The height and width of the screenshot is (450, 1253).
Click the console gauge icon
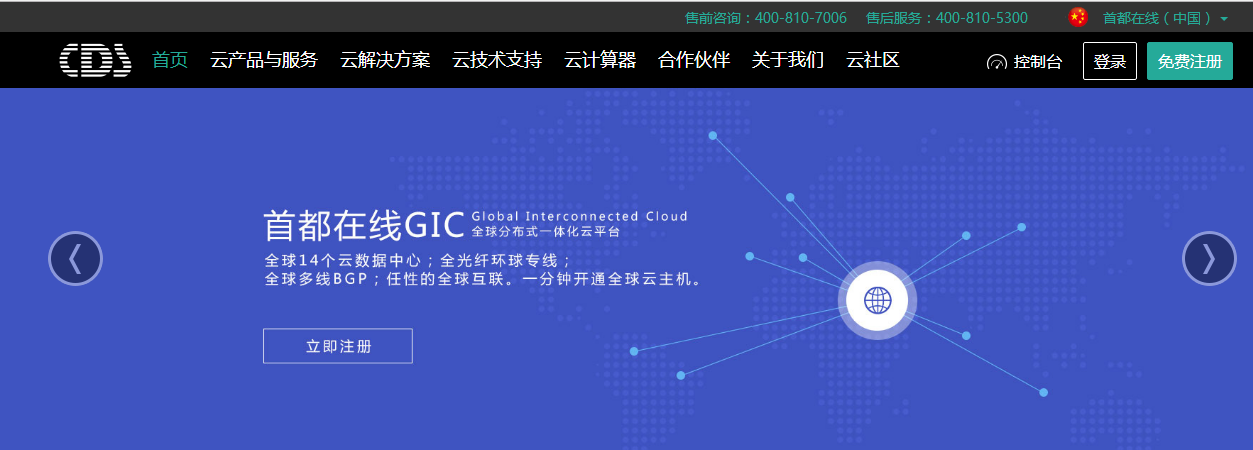[996, 62]
